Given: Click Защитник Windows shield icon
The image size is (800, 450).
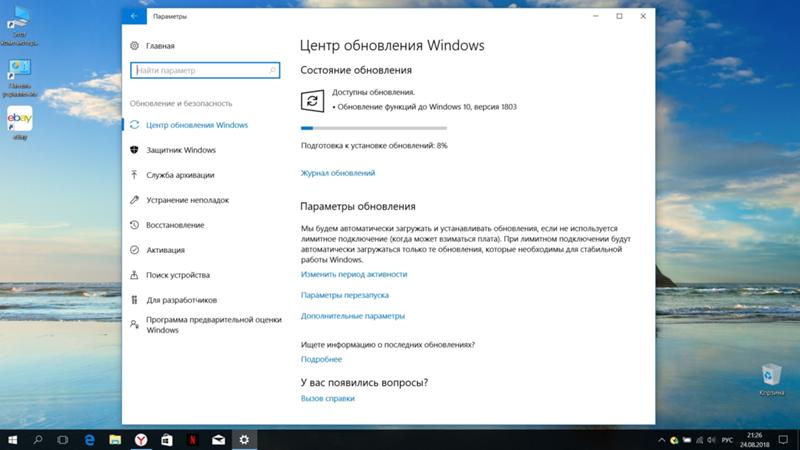Looking at the screenshot, I should [134, 150].
